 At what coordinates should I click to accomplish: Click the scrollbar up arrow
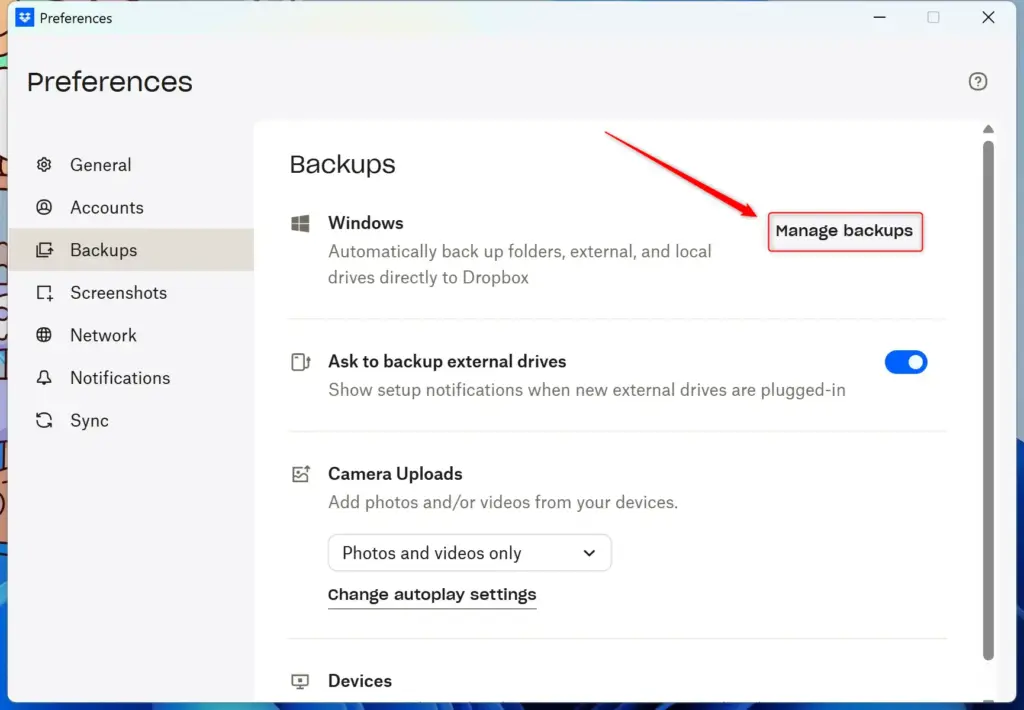988,129
